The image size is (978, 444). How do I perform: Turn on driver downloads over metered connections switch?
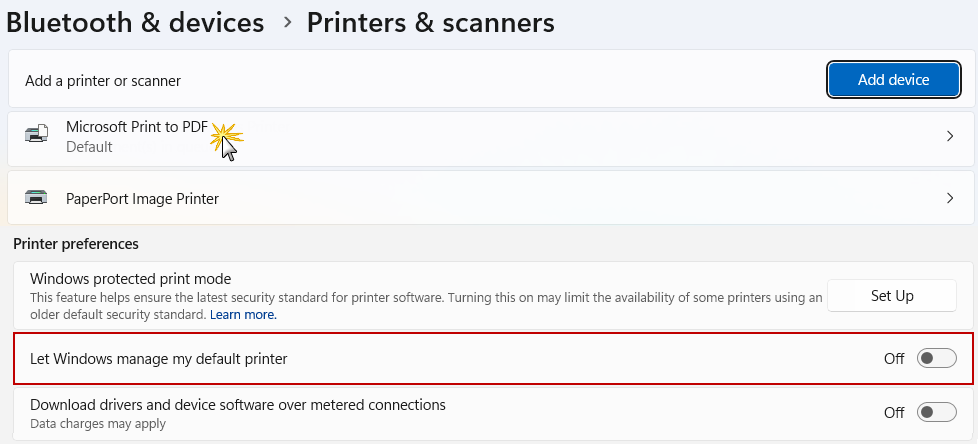[937, 412]
